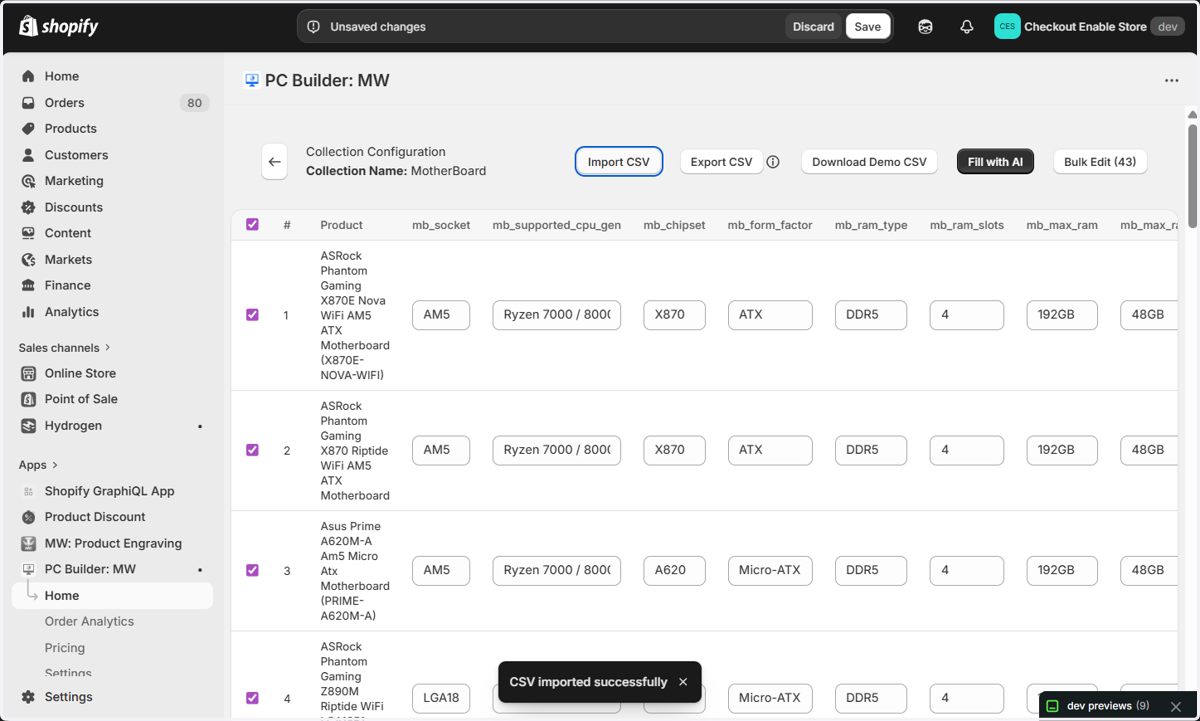Click Download Demo CSV button
The height and width of the screenshot is (721, 1200).
pyautogui.click(x=869, y=162)
